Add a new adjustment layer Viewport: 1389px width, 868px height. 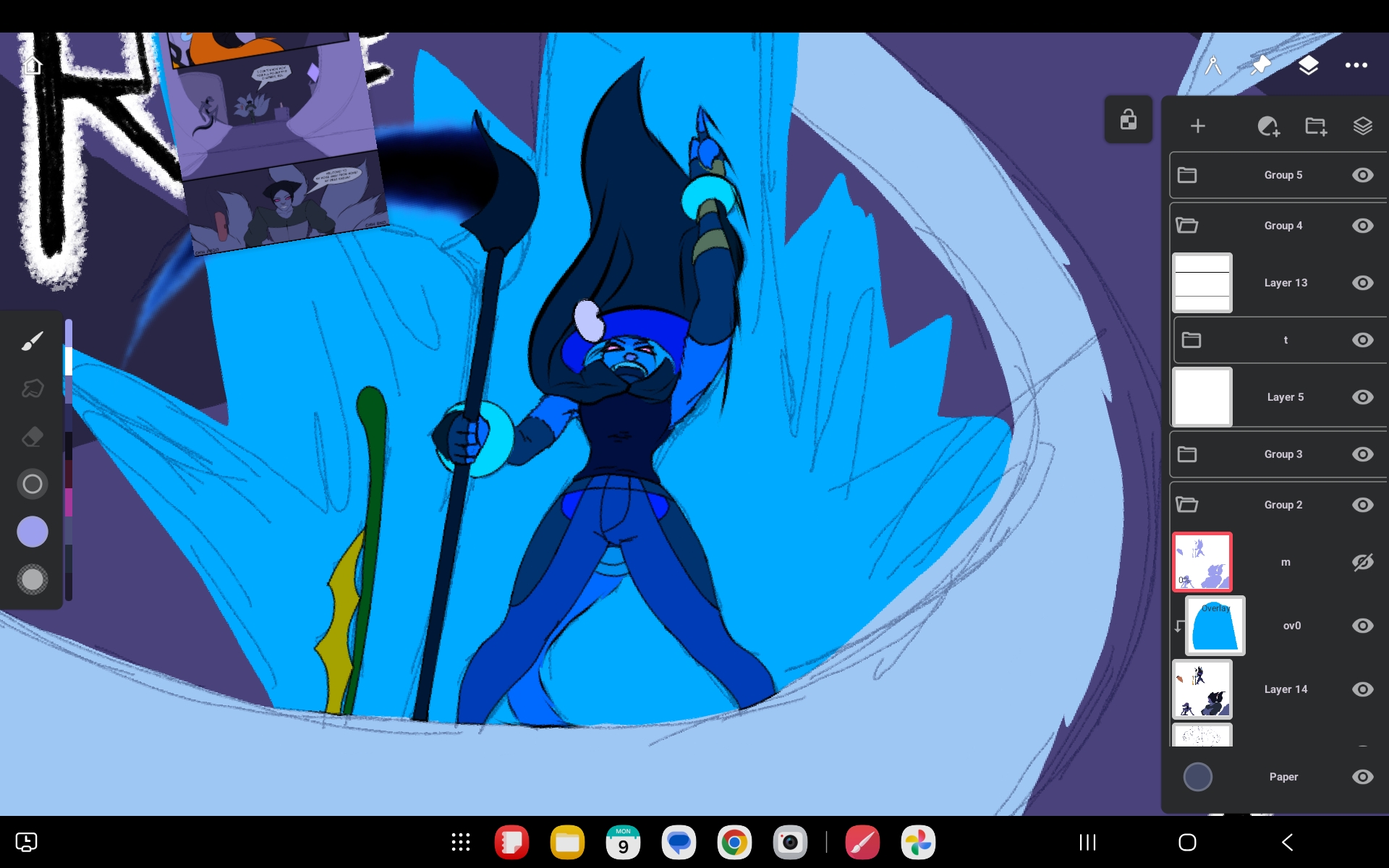(x=1267, y=126)
